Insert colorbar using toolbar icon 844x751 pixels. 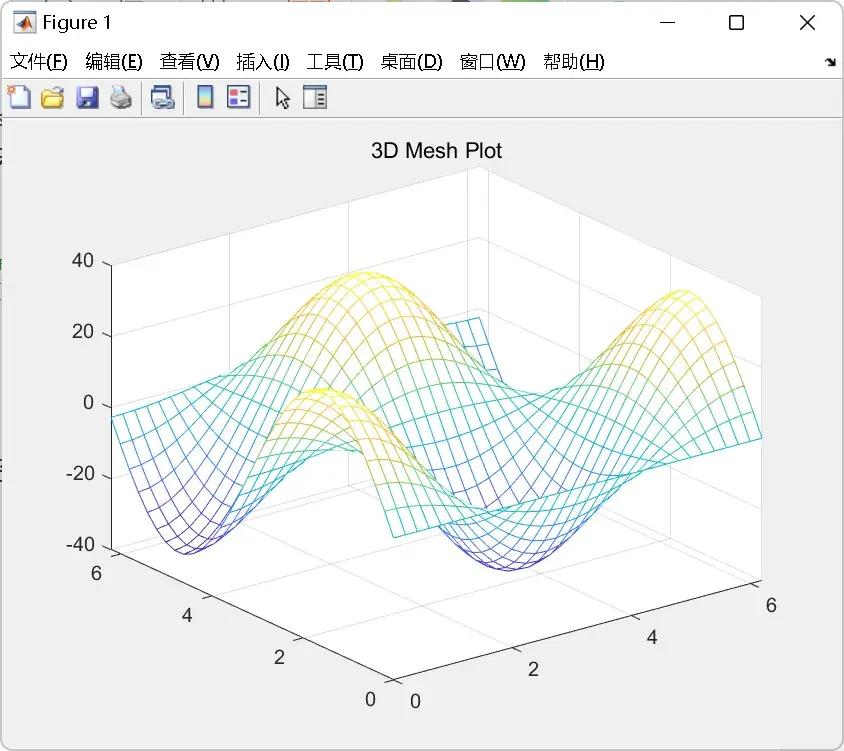point(205,97)
